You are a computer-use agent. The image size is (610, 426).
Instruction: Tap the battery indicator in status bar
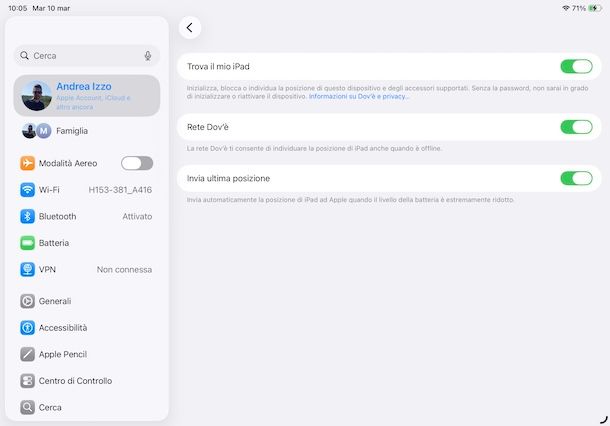(595, 8)
